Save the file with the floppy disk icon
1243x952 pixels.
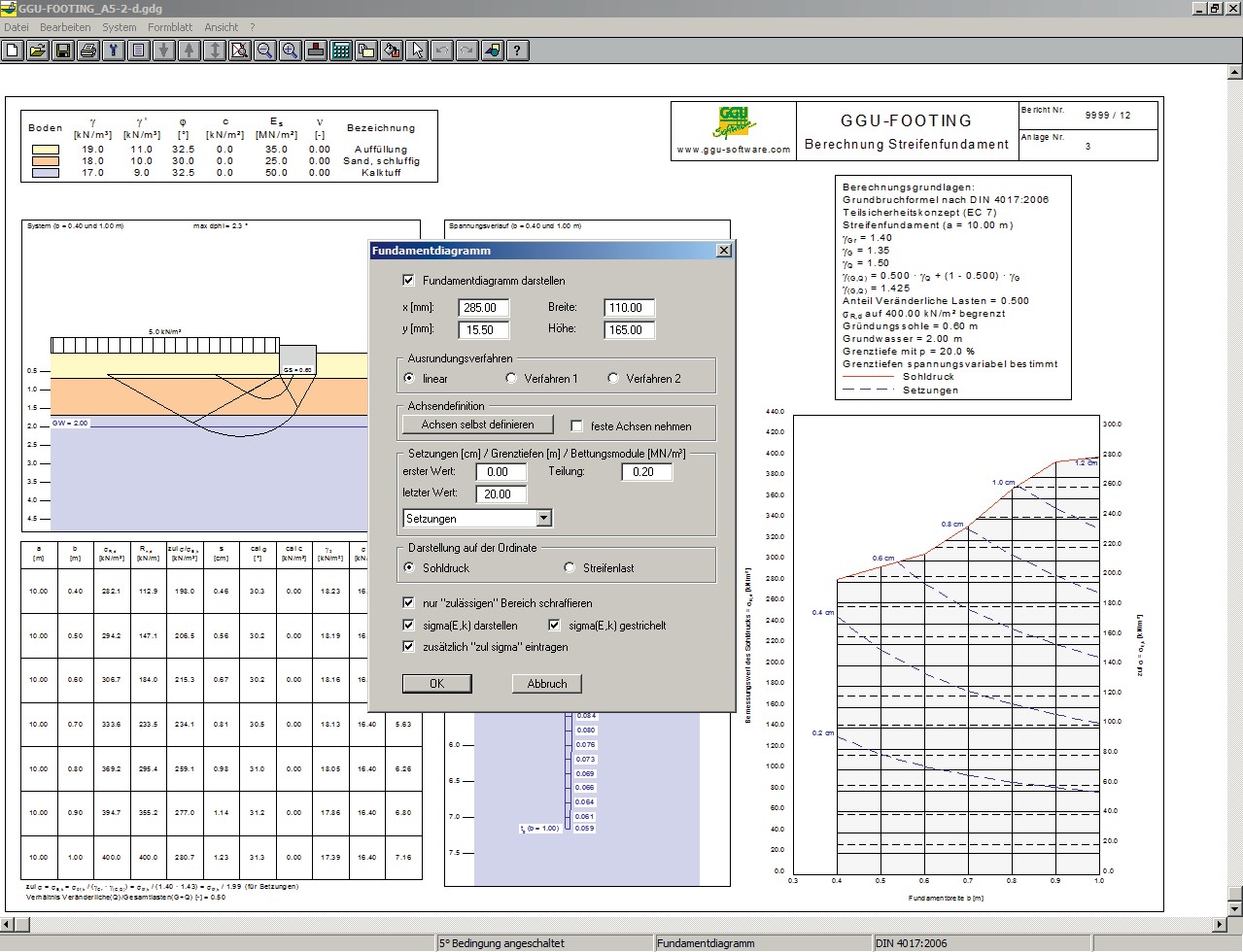click(x=63, y=51)
